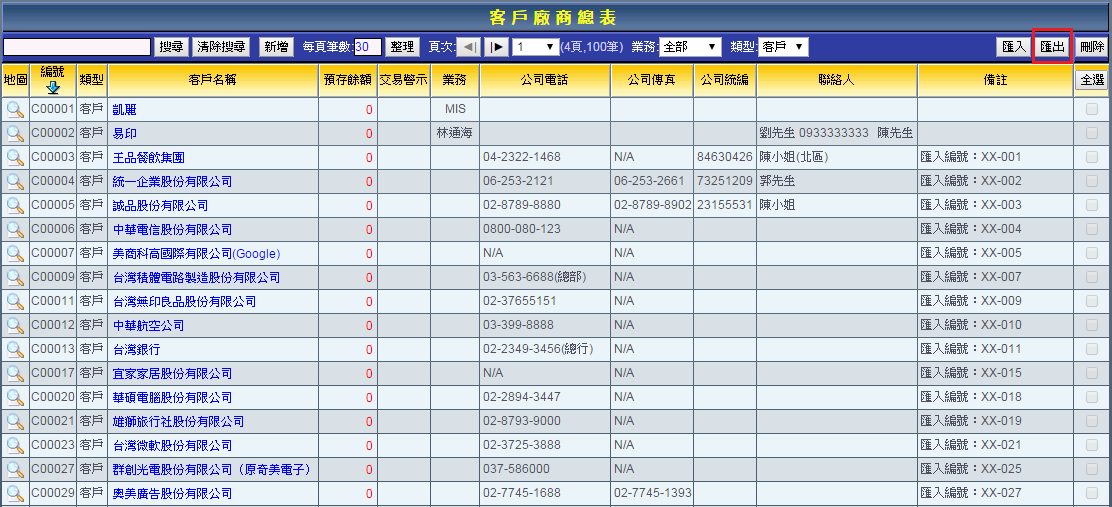Go to the next page arrow button
Screen dimensions: 1112x507
496,47
